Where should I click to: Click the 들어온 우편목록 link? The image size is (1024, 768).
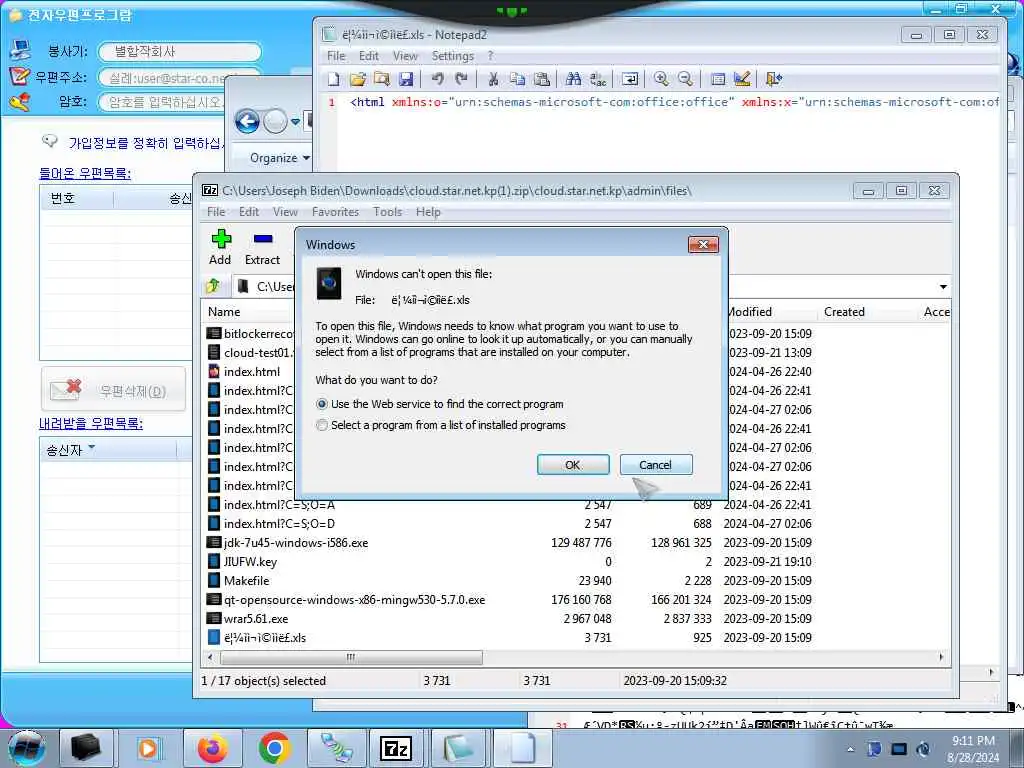(x=85, y=174)
